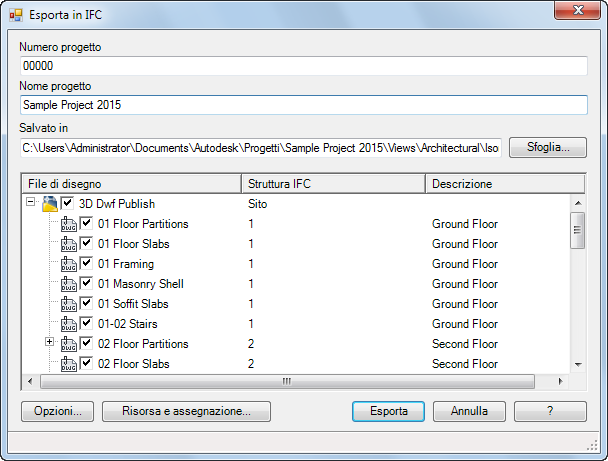Click the DWG icon beside 01 Floor Slabs

69,244
